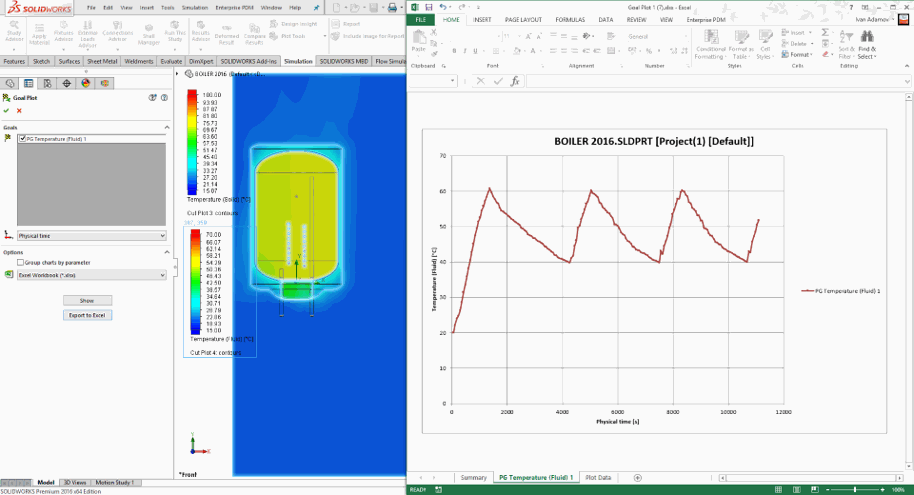Click the Show button
This screenshot has width=914, height=495.
87,300
